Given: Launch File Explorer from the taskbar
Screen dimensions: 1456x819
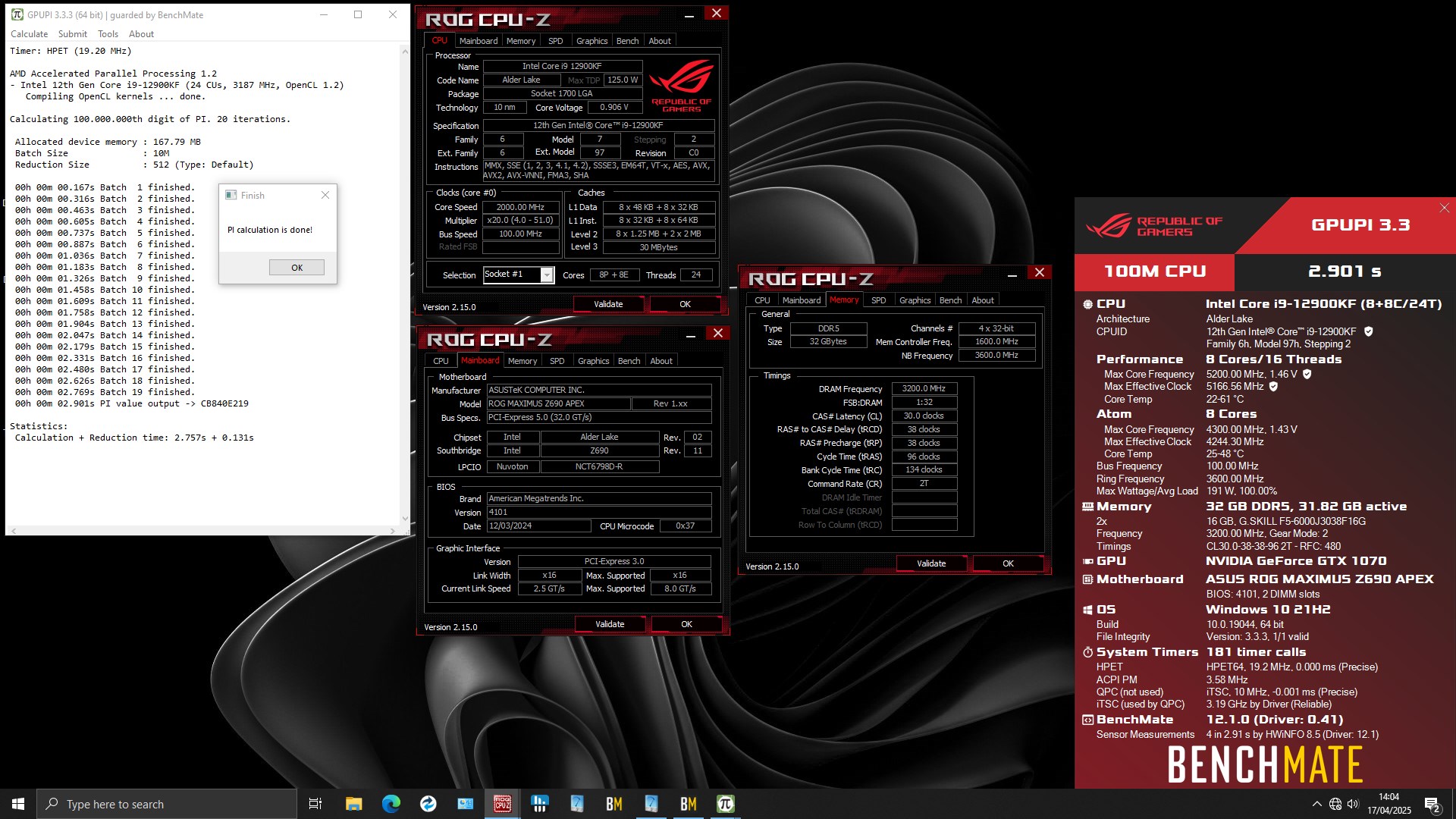Looking at the screenshot, I should coord(353,804).
